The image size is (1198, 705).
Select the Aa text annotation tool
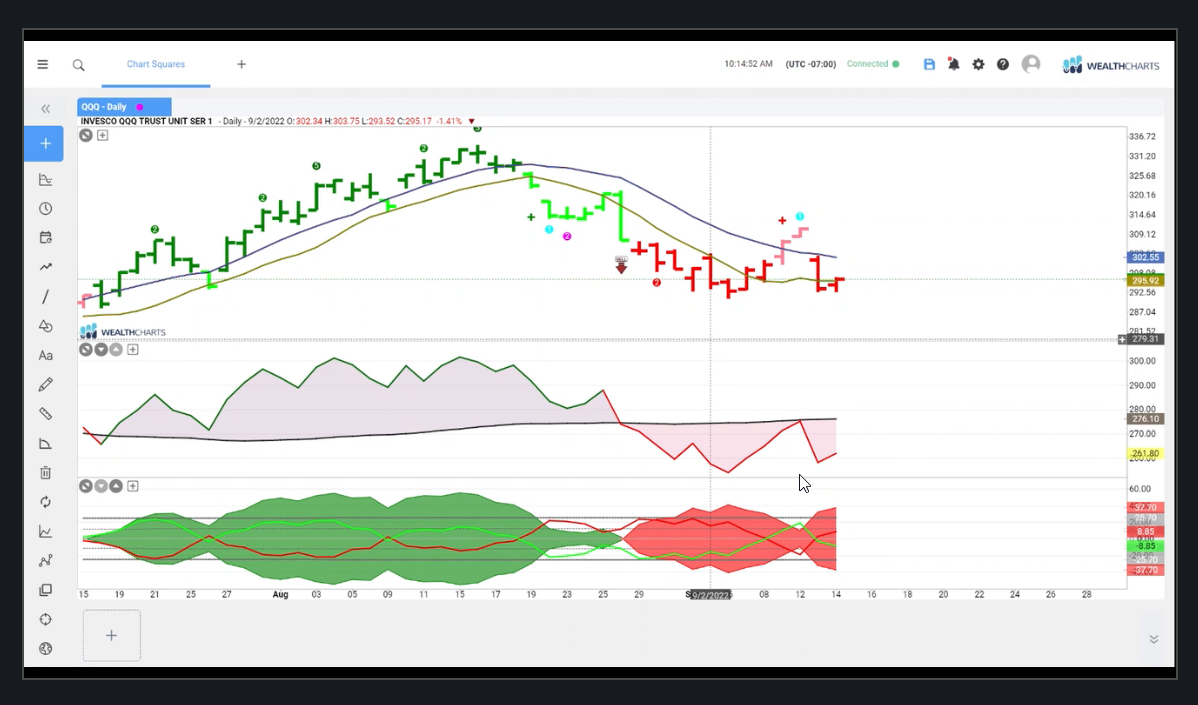[x=46, y=355]
